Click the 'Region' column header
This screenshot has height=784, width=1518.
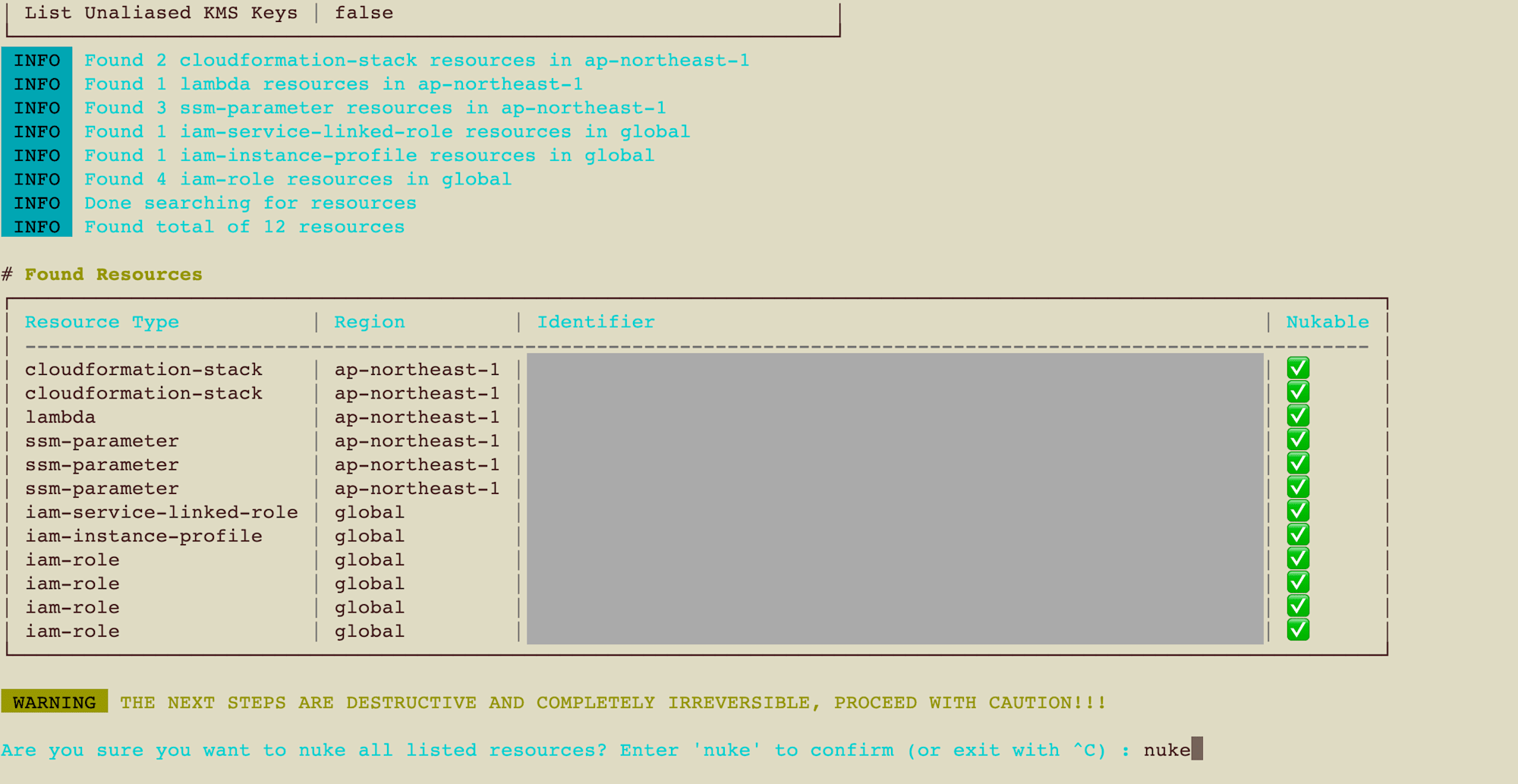(370, 322)
